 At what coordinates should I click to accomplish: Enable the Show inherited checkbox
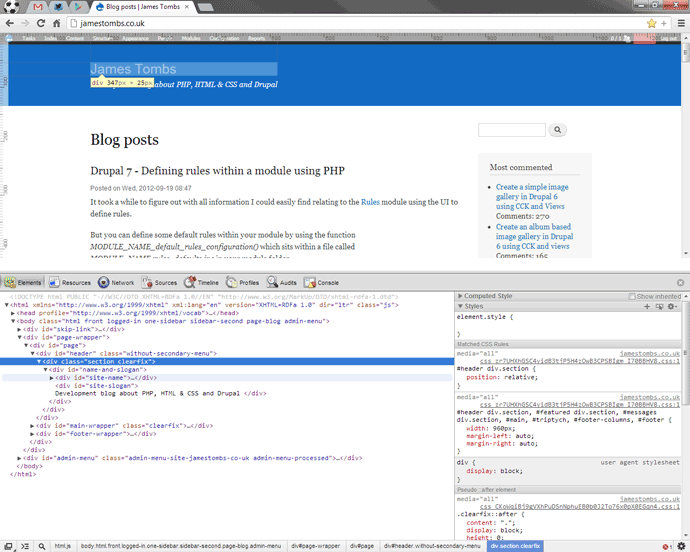[x=632, y=297]
